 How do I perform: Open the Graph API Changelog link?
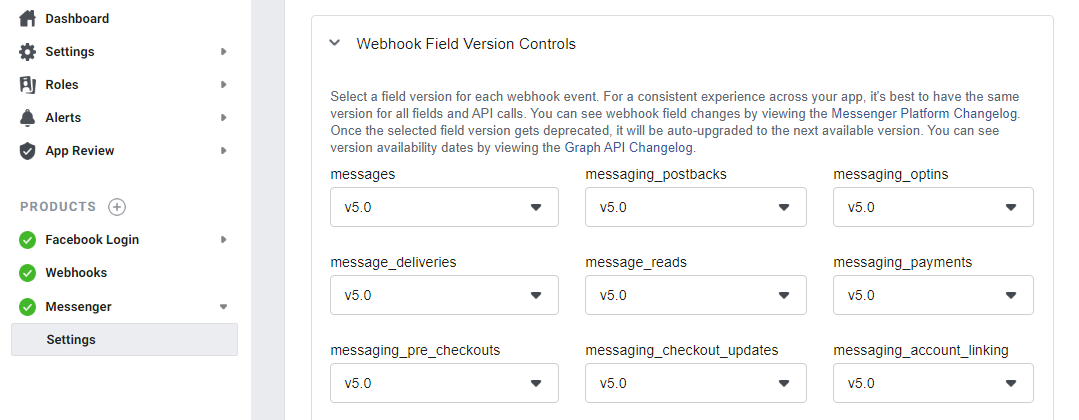pos(629,147)
